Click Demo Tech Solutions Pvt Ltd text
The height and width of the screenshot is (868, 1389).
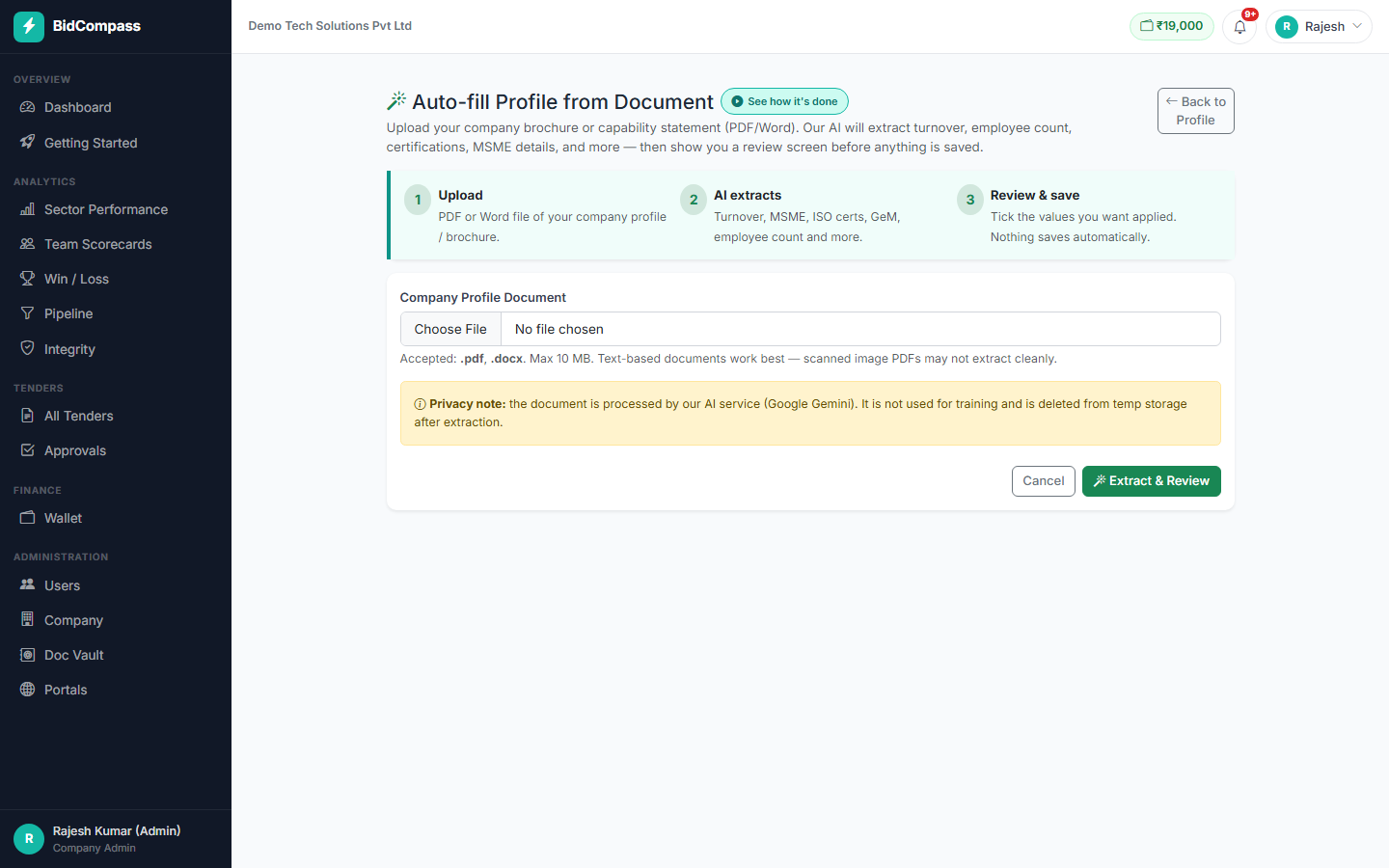[330, 26]
